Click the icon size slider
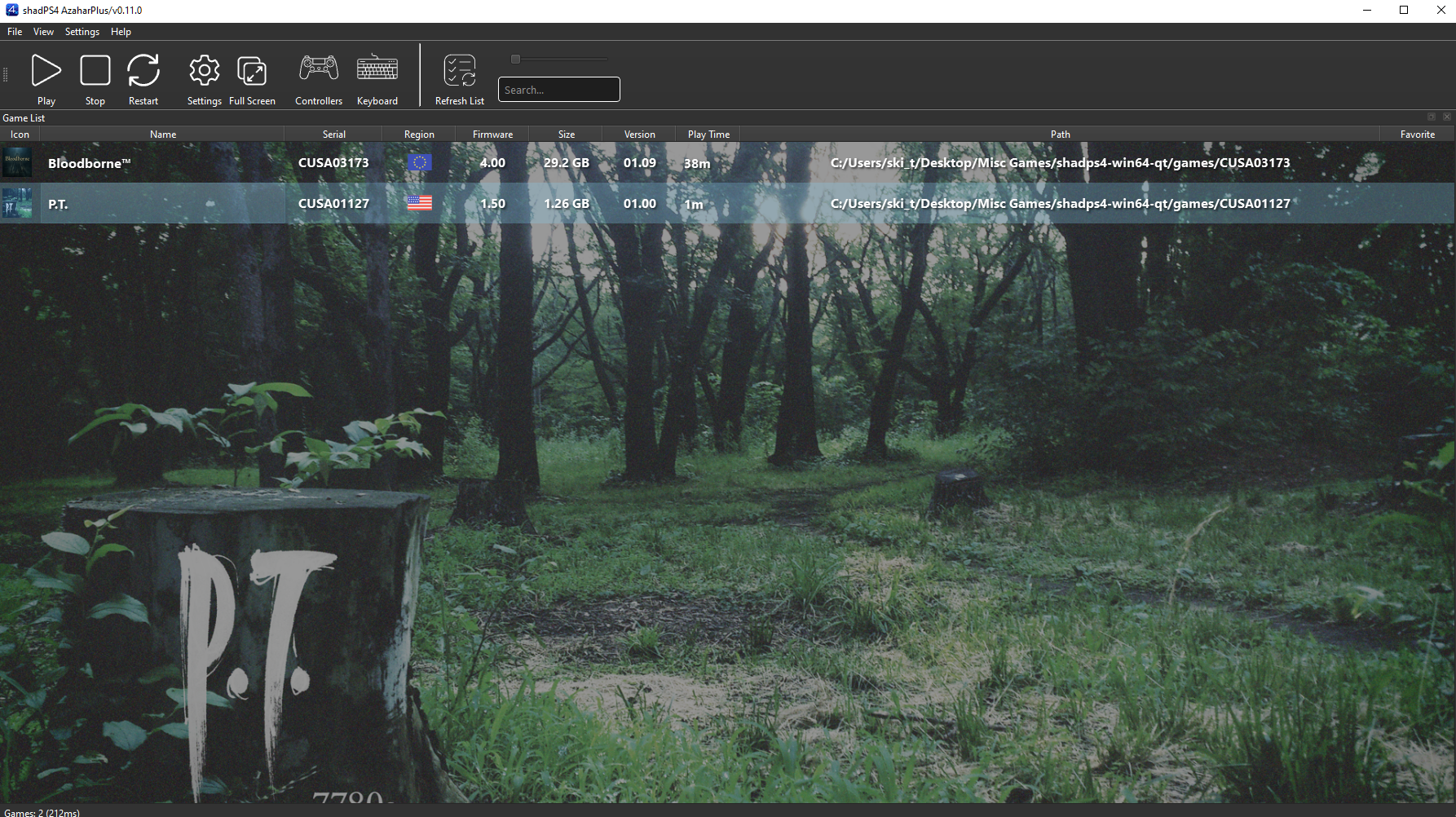 click(x=559, y=59)
